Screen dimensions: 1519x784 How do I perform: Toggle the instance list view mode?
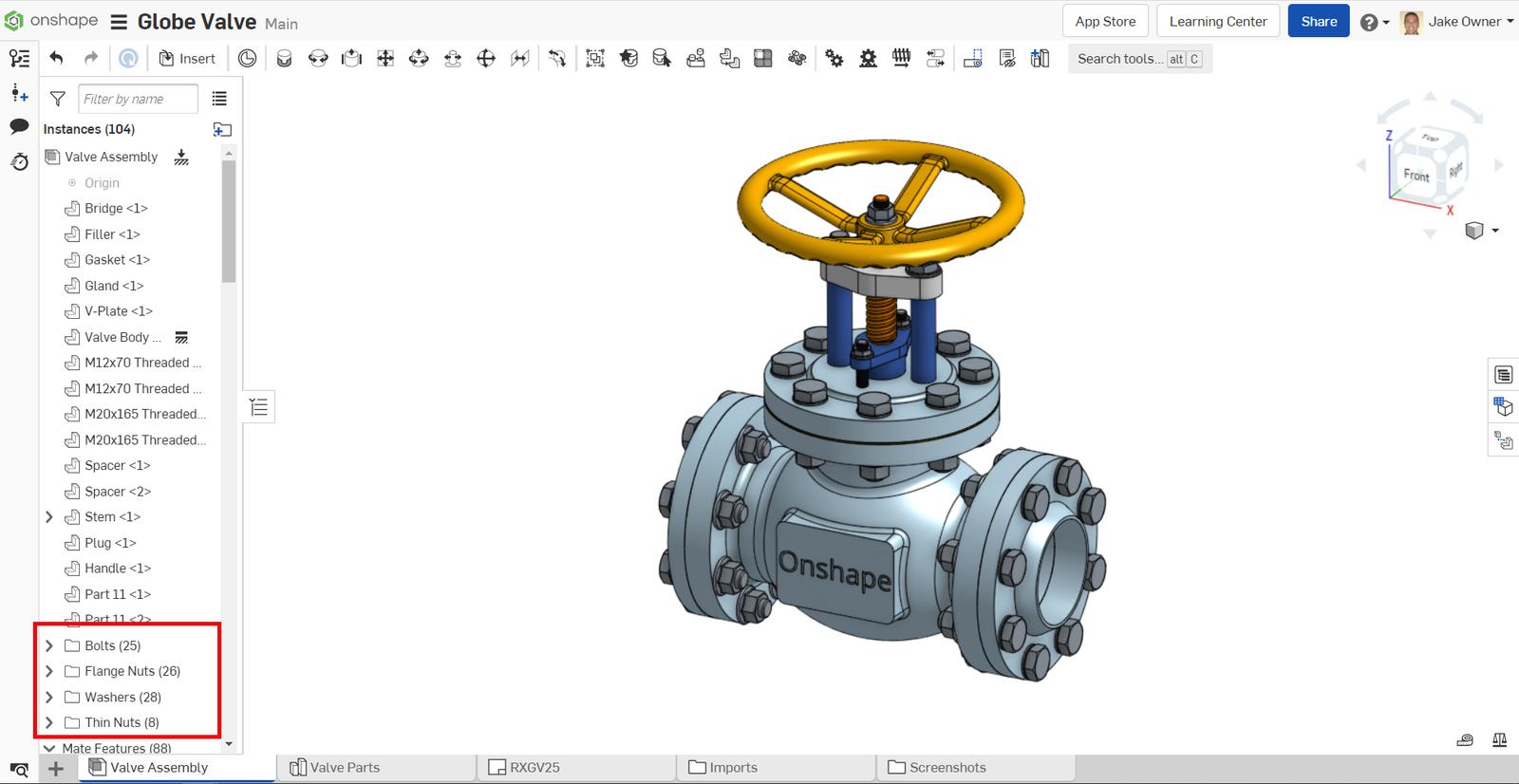point(219,99)
